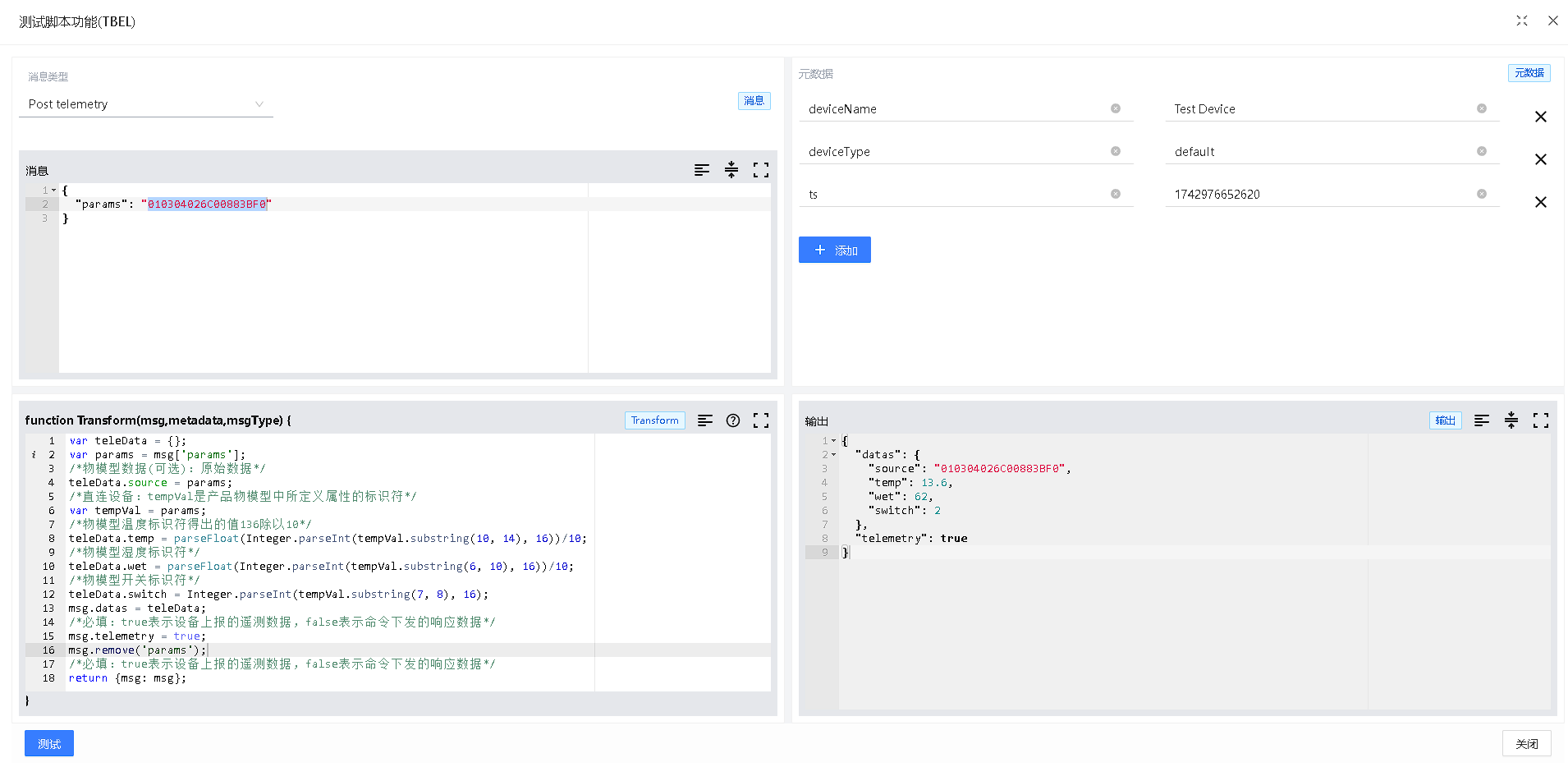Viewport: 1568px width, 767px height.
Task: Click the tidy icon in Transform editor
Action: coord(704,420)
